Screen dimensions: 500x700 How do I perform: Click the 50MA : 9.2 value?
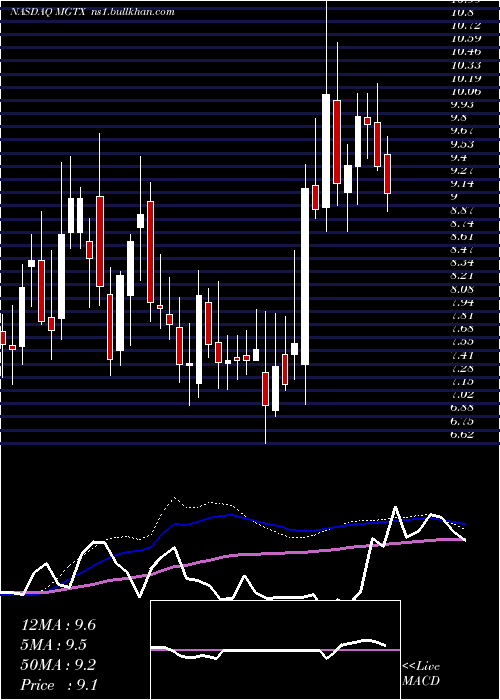click(58, 665)
